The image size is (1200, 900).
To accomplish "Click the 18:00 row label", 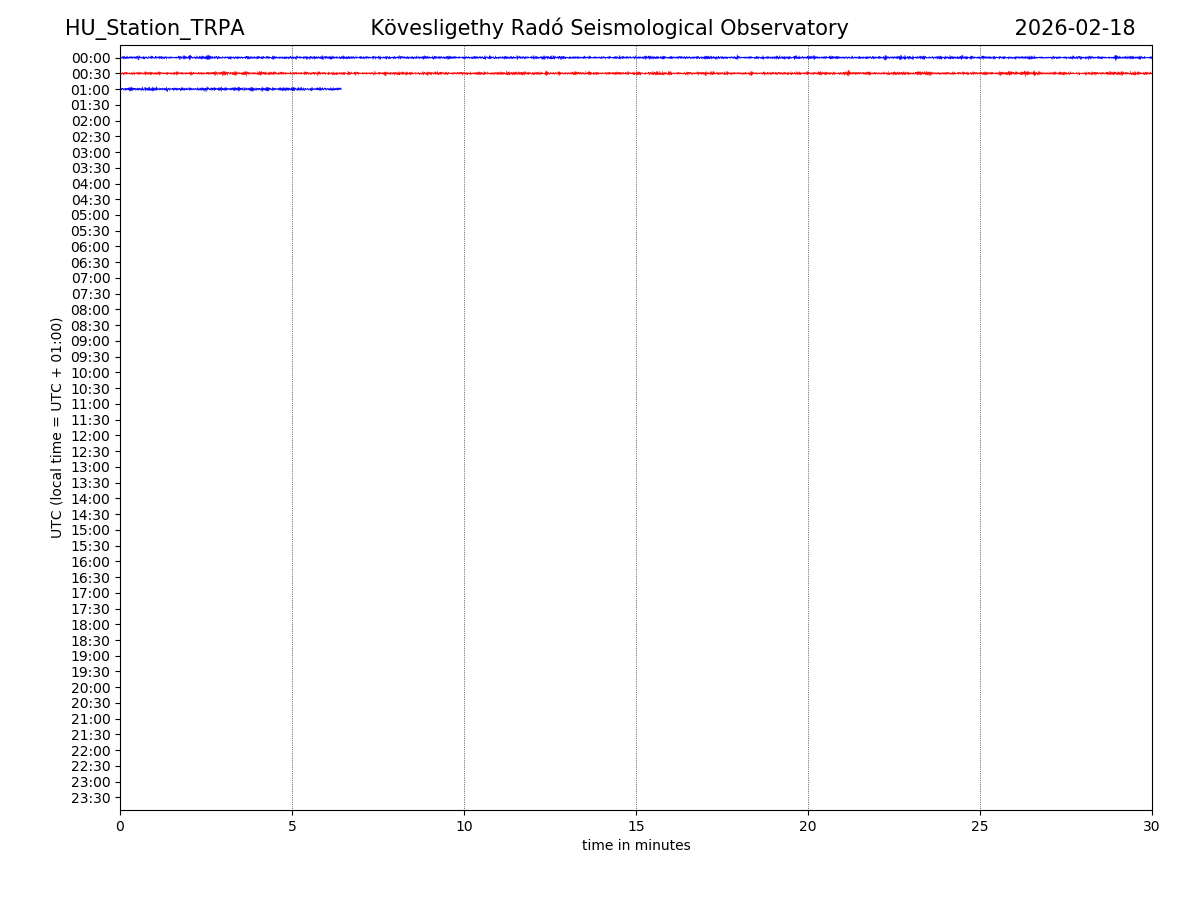I will coord(90,625).
